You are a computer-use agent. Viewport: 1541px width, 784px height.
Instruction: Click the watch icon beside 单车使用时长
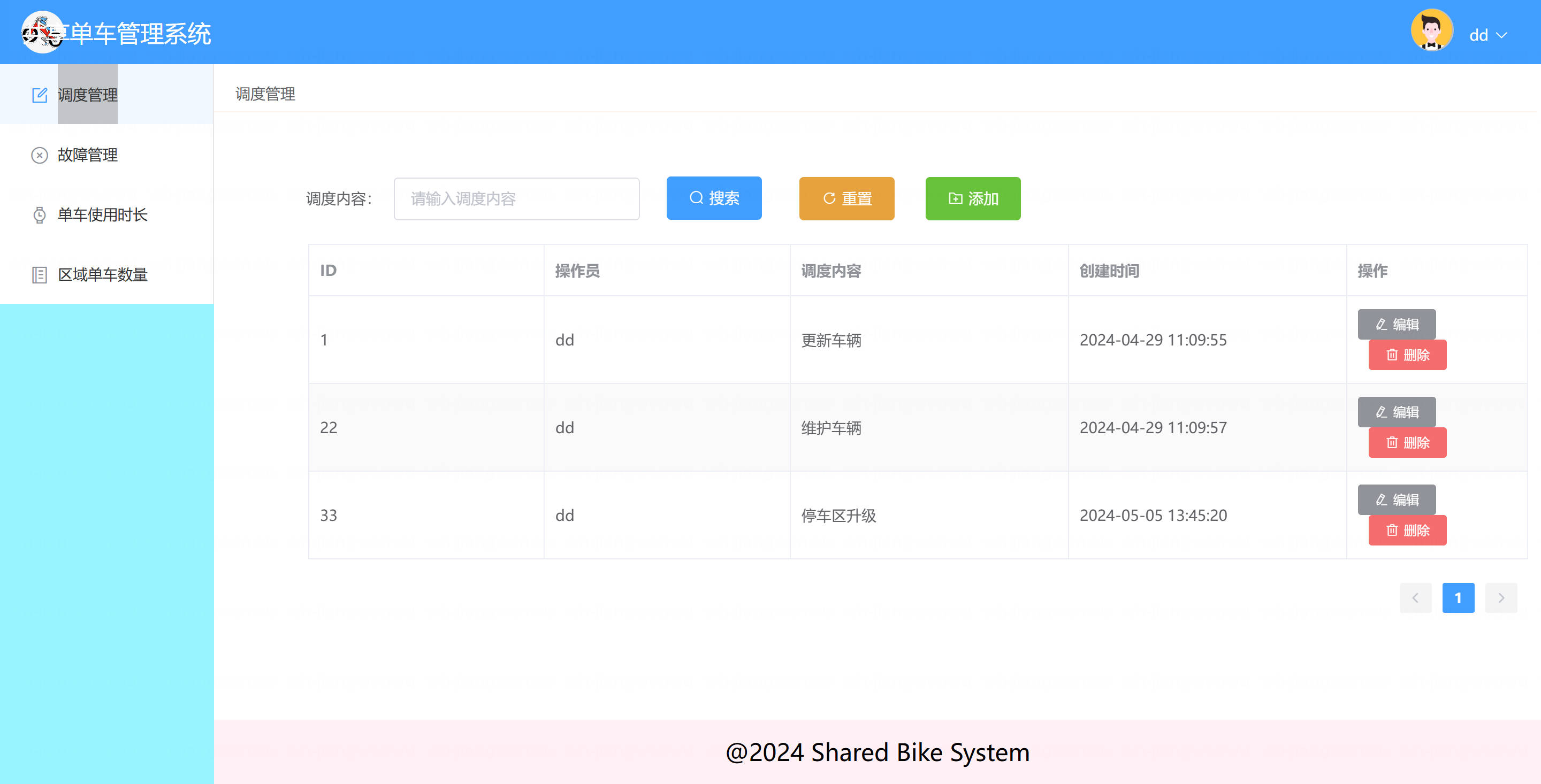pyautogui.click(x=40, y=216)
